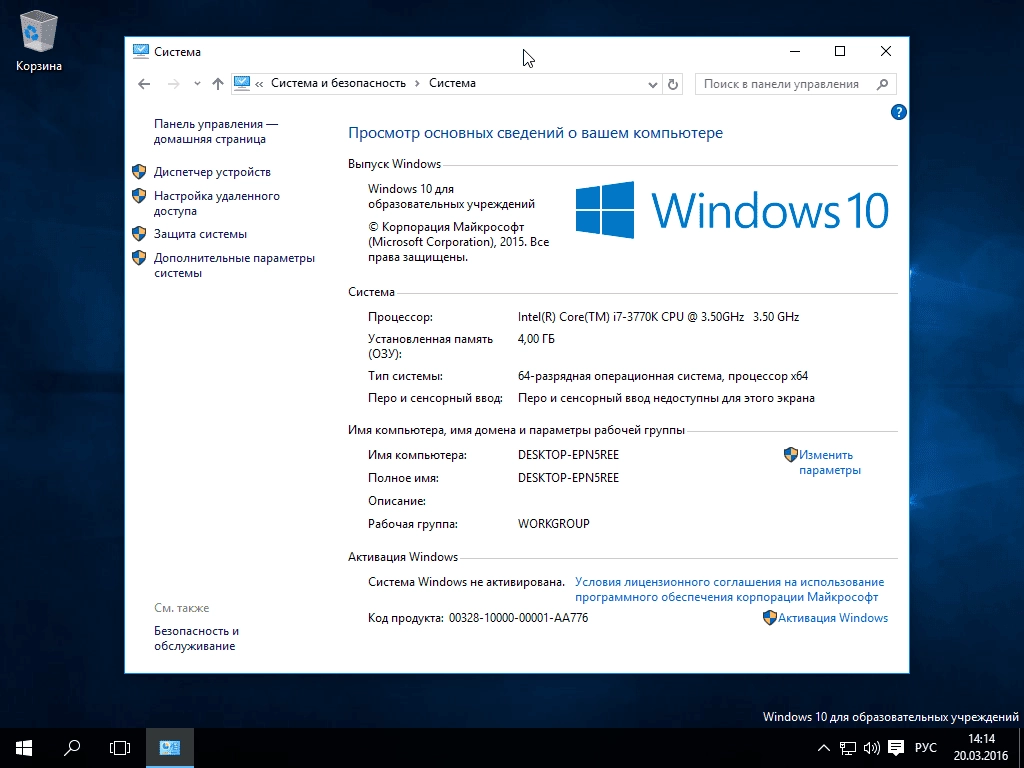Click the shield icon beside Дополнительные параметры системы
Viewport: 1024px width, 768px height.
pos(139,257)
